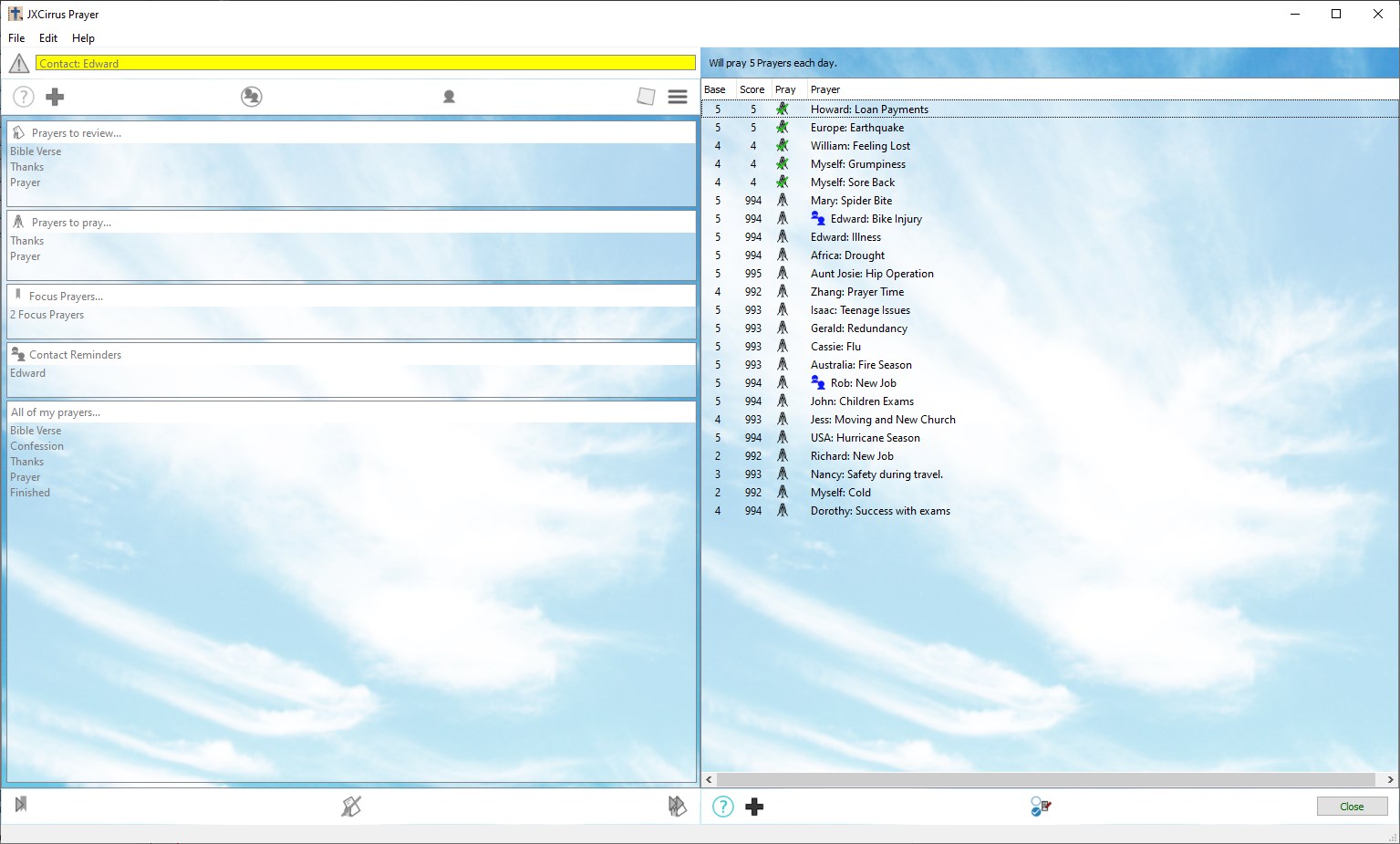Toggle pray mark for Europe: Earthquake
The width and height of the screenshot is (1400, 844).
pos(782,128)
